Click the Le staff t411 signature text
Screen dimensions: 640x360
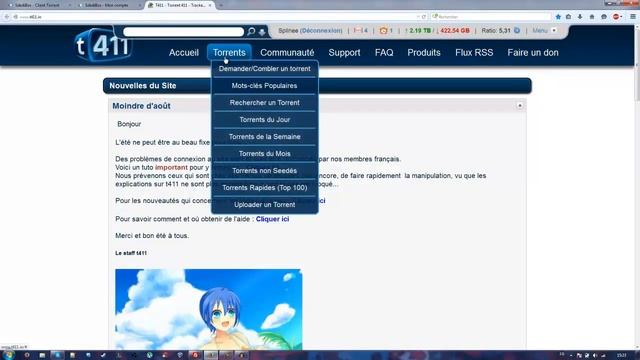click(x=131, y=253)
